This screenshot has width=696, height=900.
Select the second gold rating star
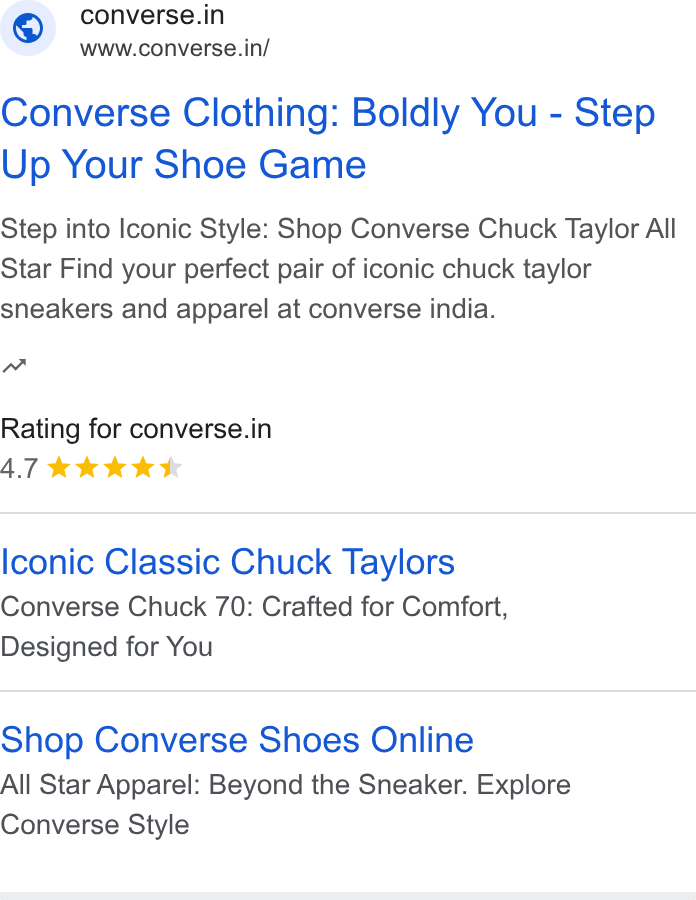(x=87, y=467)
